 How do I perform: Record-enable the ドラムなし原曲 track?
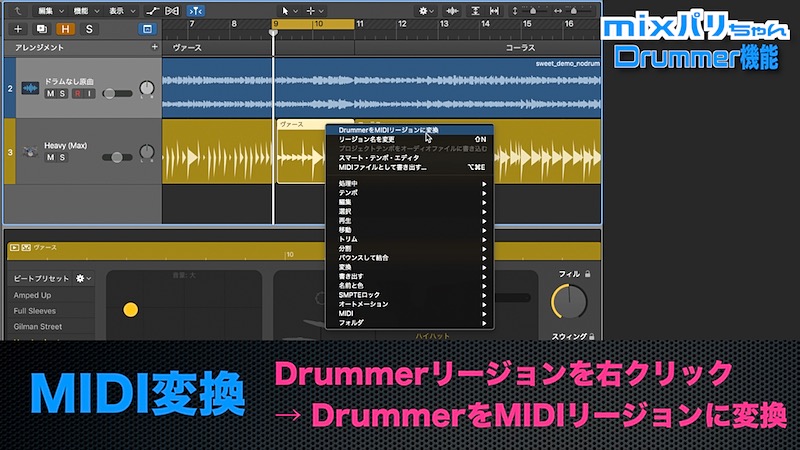(78, 93)
